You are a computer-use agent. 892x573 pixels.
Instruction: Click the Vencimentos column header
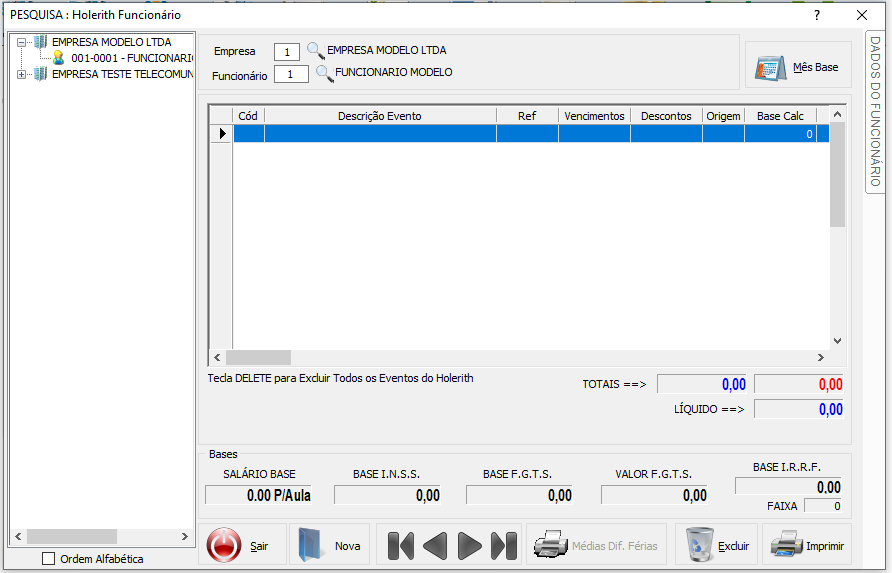pos(594,116)
